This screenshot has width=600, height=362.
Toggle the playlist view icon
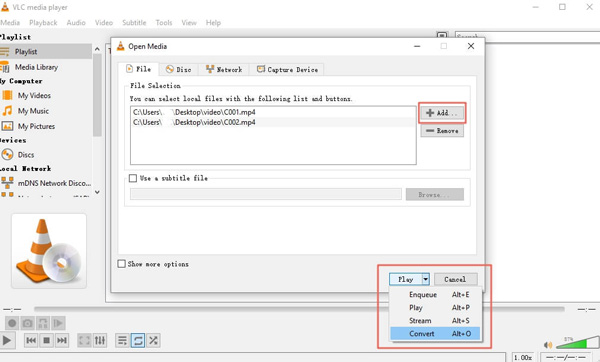coord(122,340)
